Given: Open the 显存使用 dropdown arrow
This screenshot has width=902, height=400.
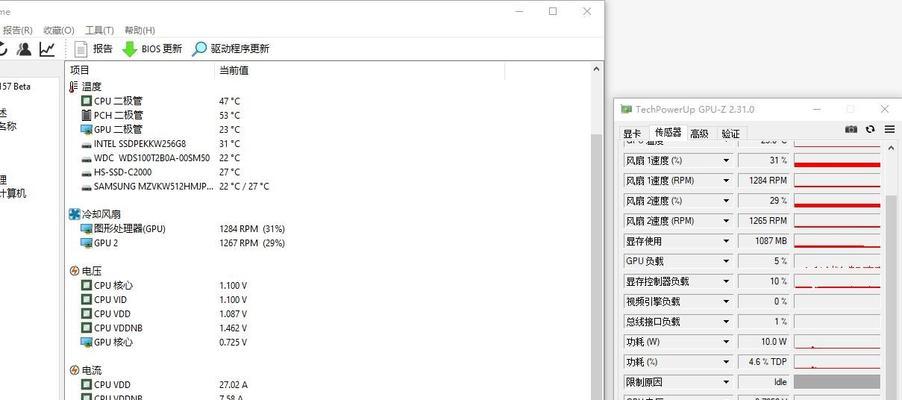Looking at the screenshot, I should (726, 241).
